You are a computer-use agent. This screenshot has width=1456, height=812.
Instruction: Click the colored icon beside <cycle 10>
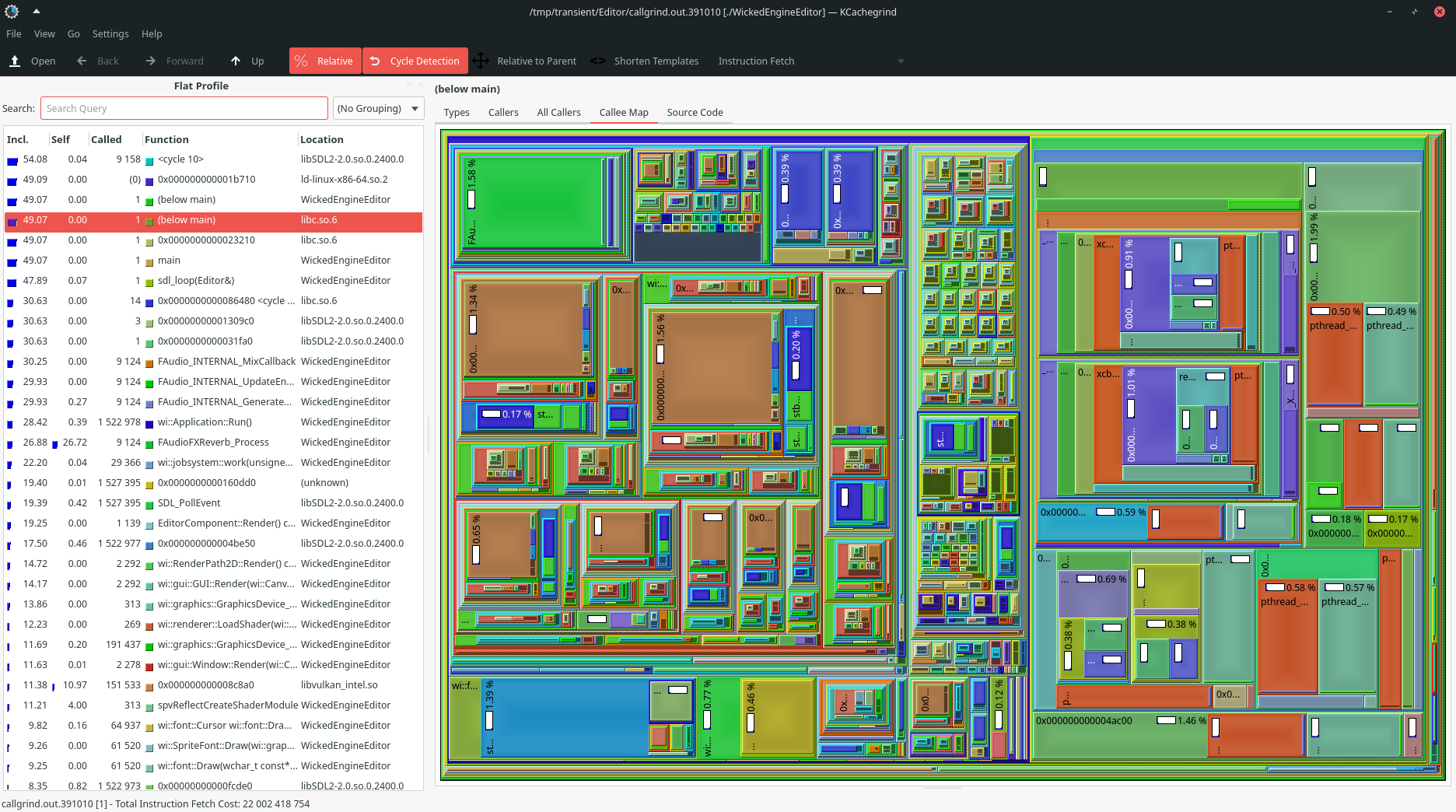pos(148,159)
